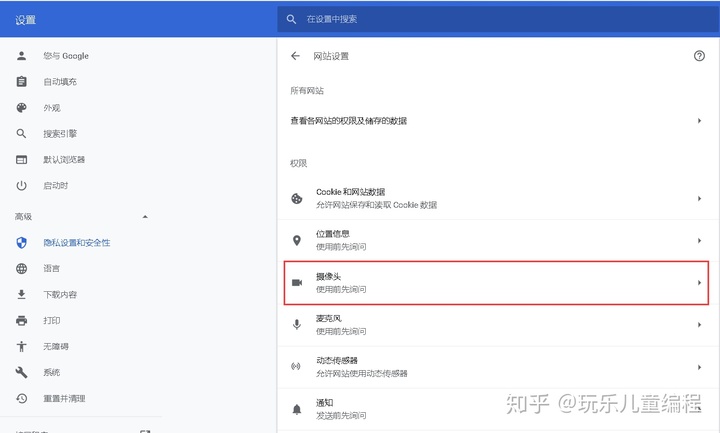
Task: Click the 高级 heading label
Action: pyautogui.click(x=23, y=217)
